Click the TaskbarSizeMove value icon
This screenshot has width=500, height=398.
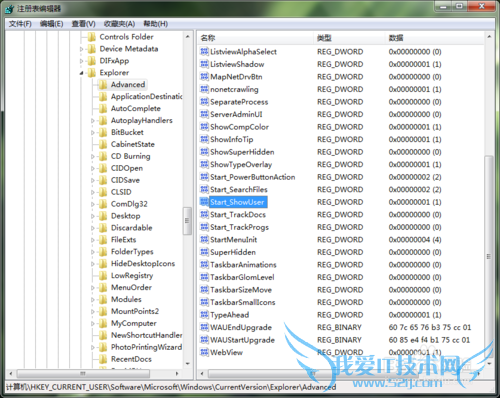click(x=204, y=290)
